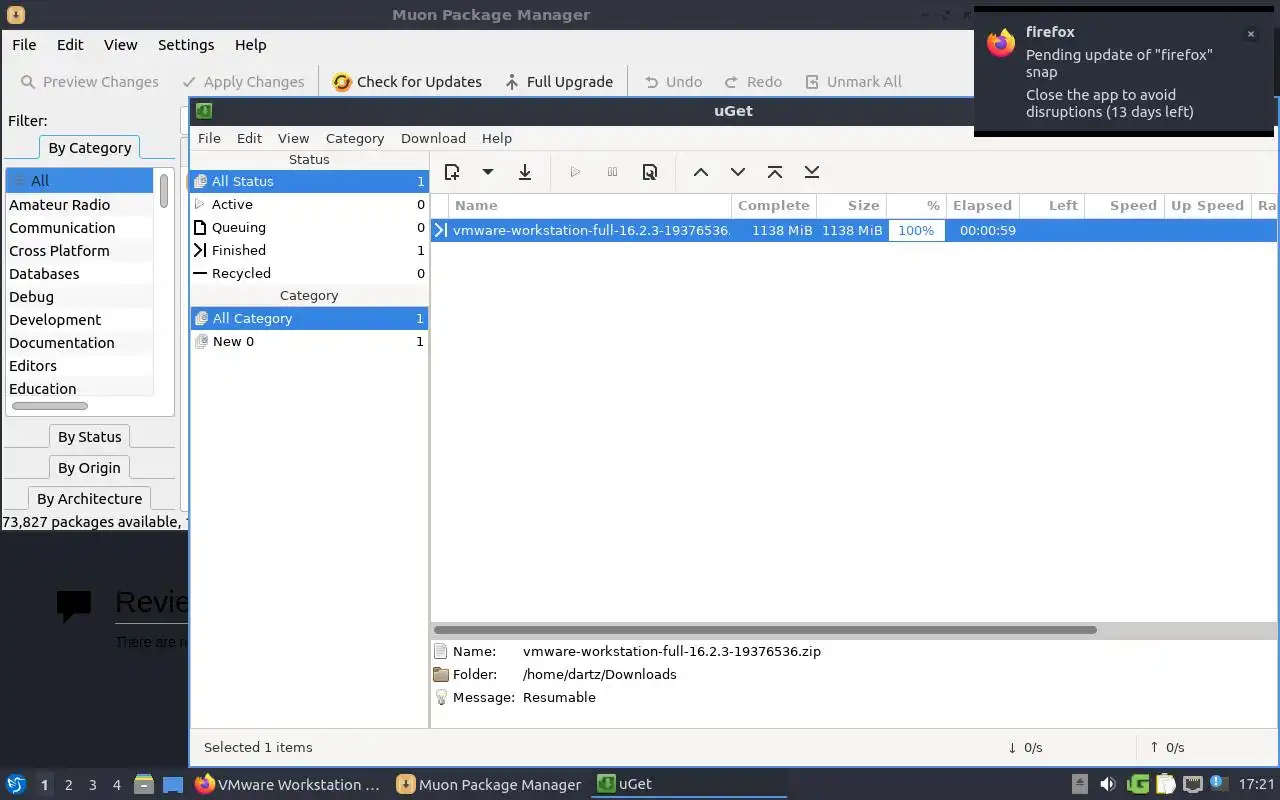Switch to VMware Workstation Firefox taskbar entry
Viewport: 1280px width, 800px height.
coord(288,785)
